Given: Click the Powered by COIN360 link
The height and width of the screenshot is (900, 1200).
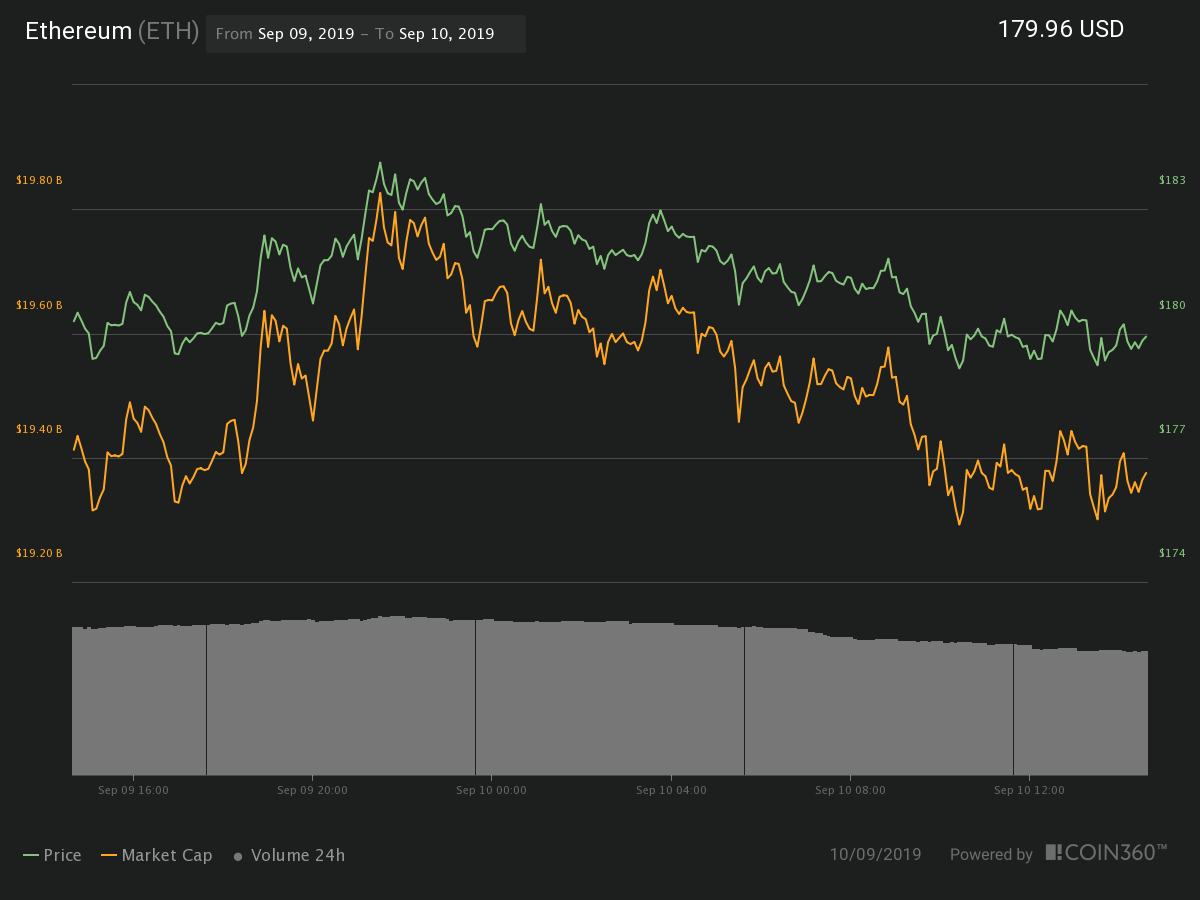Looking at the screenshot, I should (1059, 853).
